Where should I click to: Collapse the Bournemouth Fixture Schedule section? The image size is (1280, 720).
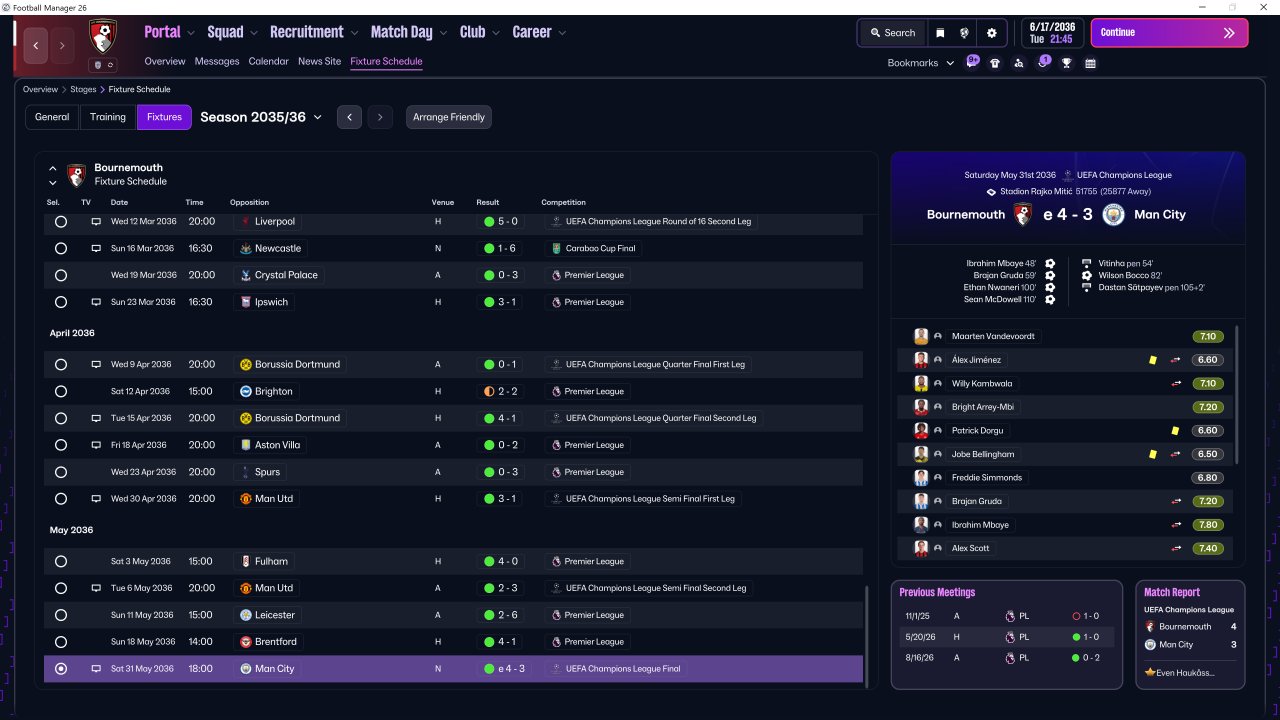pyautogui.click(x=53, y=169)
